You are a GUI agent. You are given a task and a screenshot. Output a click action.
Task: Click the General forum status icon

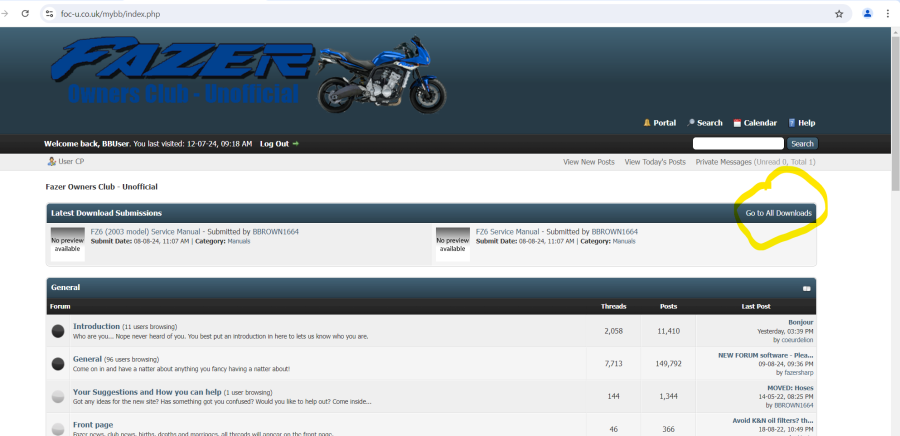coord(58,364)
